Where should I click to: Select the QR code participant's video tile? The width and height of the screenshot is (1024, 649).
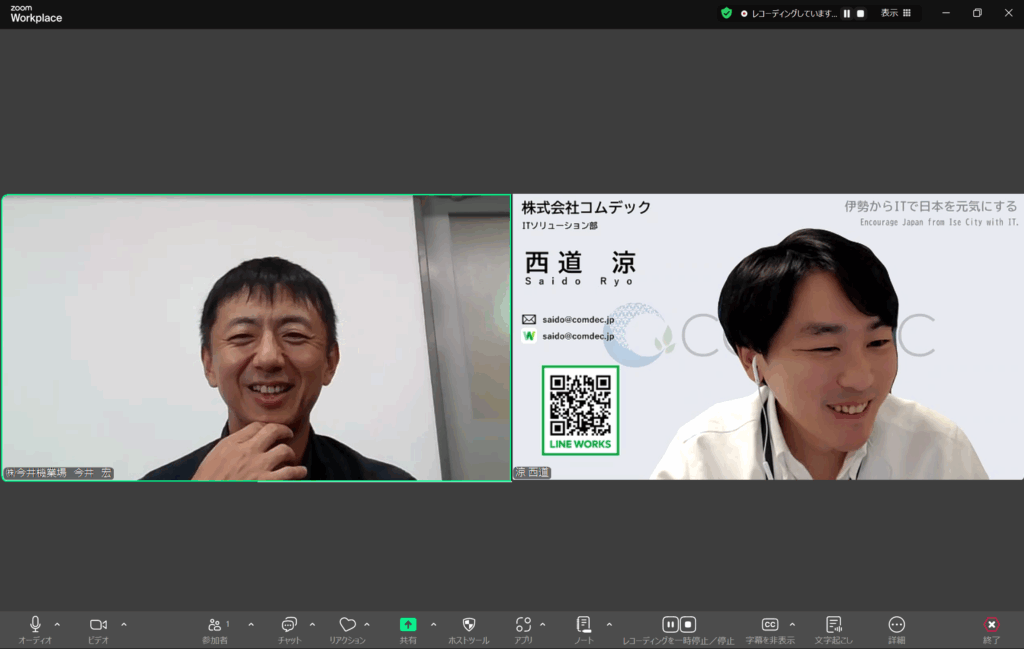point(767,337)
